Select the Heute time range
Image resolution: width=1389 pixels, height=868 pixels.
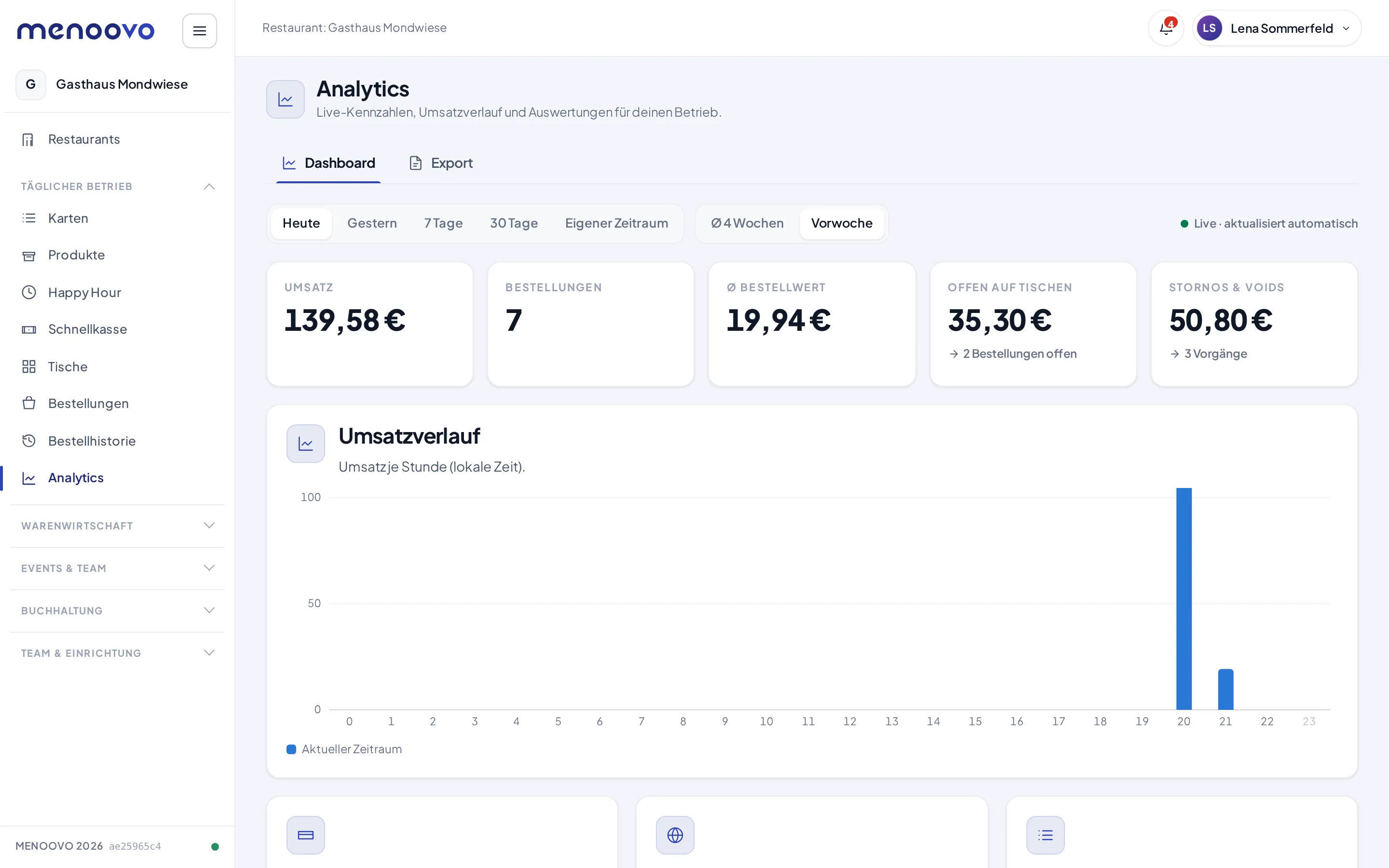(301, 223)
